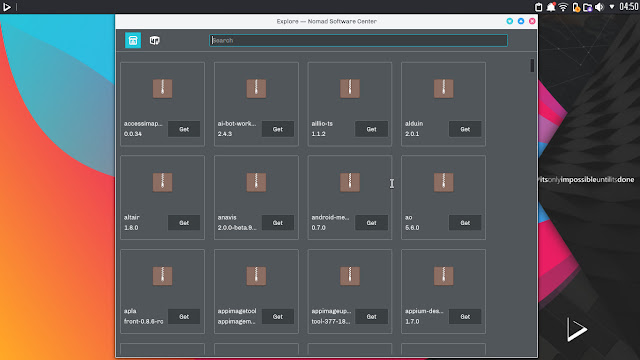Screen dimensions: 640x360
Task: Expand hidden system tray icons arrow
Action: tap(612, 7)
